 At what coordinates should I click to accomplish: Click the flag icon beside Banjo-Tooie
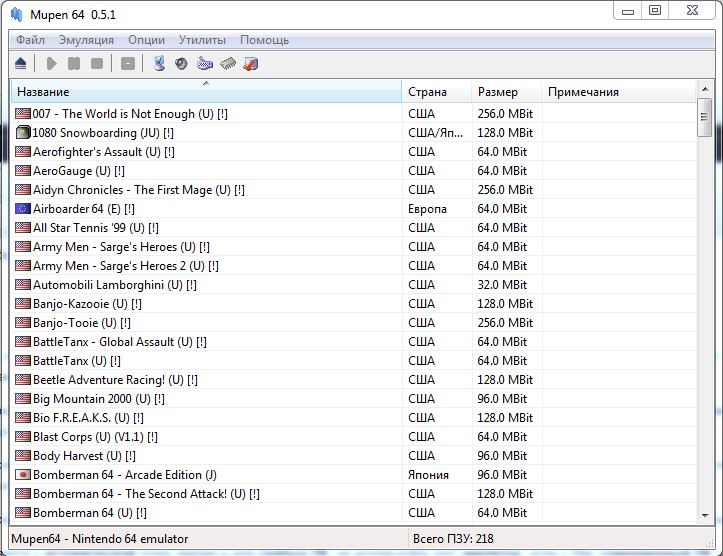23,323
